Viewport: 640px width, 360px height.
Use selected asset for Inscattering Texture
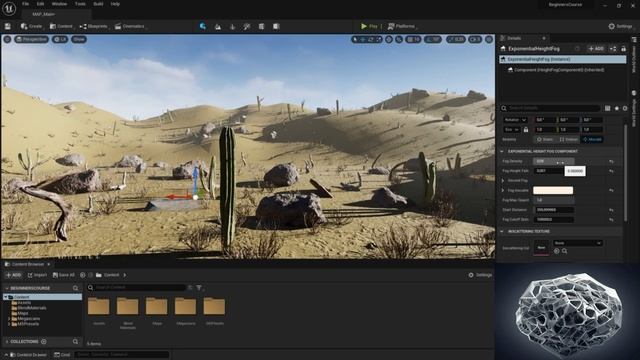[x=557, y=251]
